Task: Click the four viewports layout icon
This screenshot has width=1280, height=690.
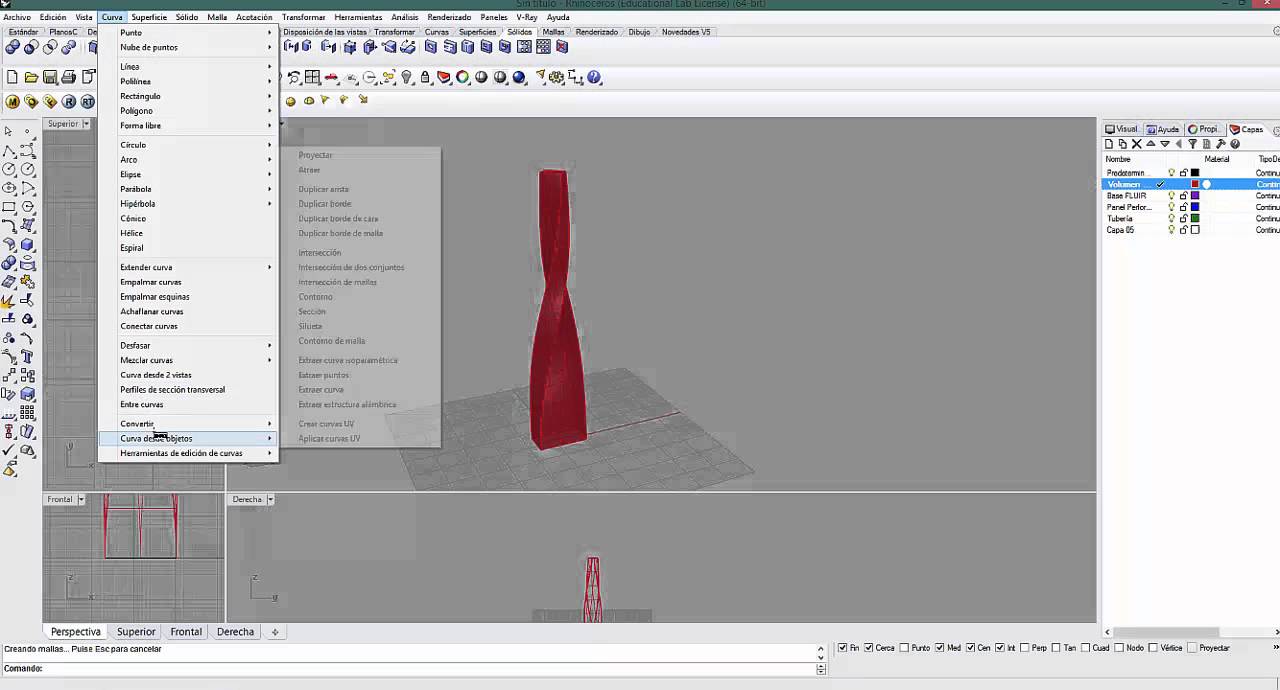Action: (313, 77)
